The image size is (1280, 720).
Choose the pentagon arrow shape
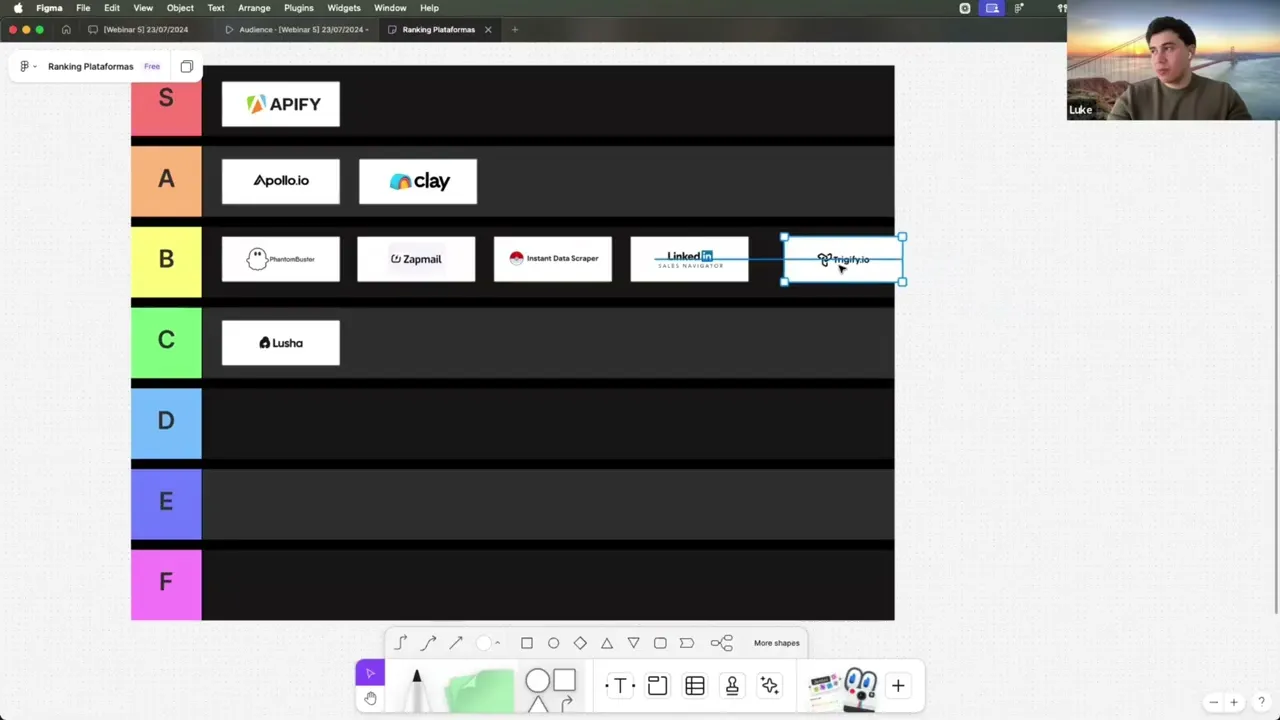coord(687,643)
